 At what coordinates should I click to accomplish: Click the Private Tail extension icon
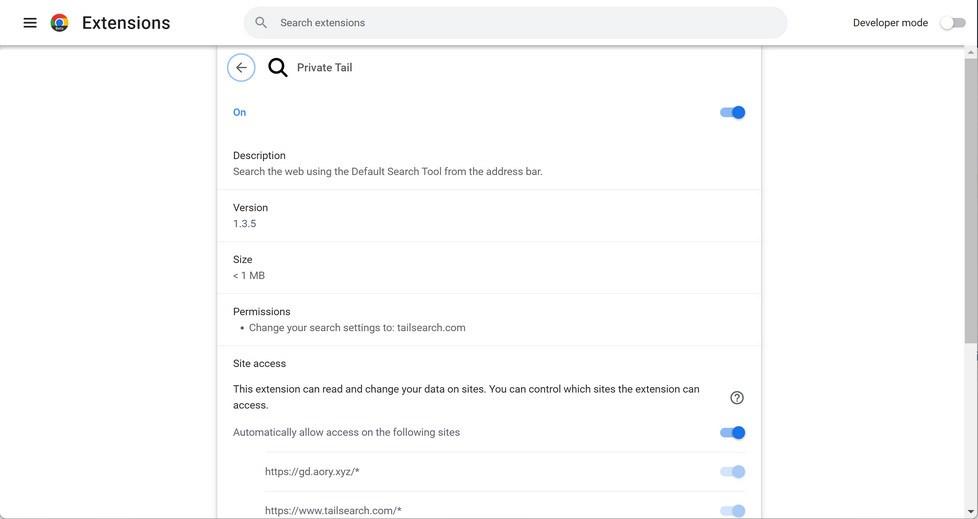coord(278,67)
